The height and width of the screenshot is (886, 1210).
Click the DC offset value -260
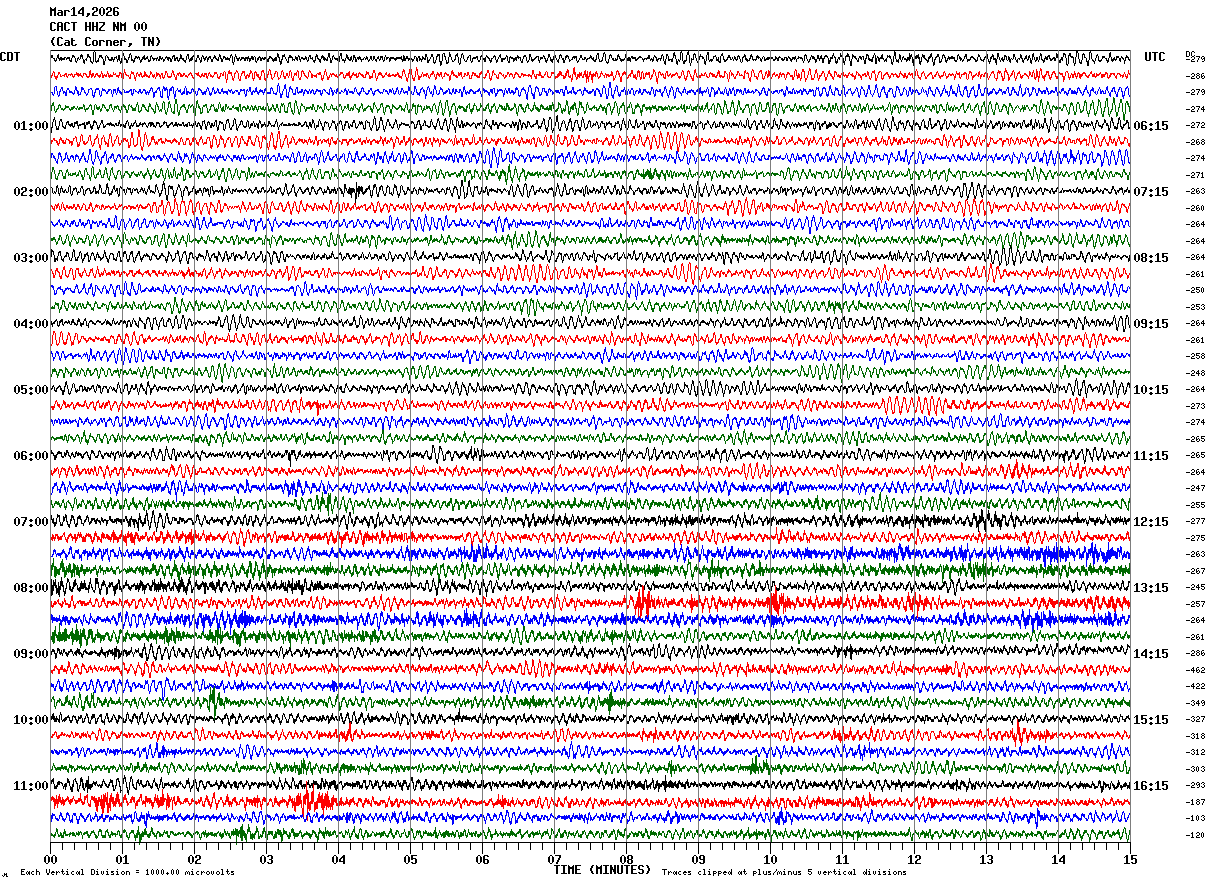point(1195,208)
